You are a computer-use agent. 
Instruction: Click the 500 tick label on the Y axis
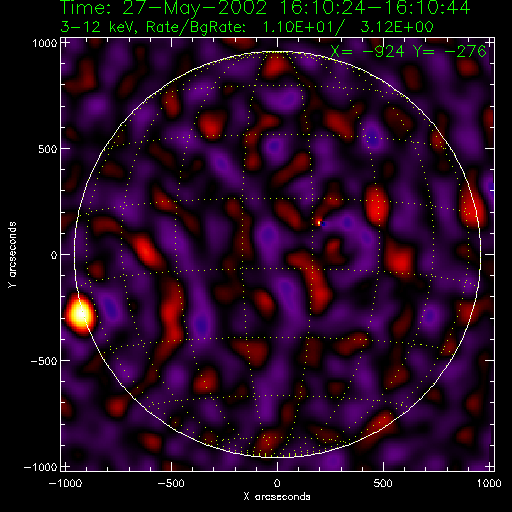[x=47, y=149]
